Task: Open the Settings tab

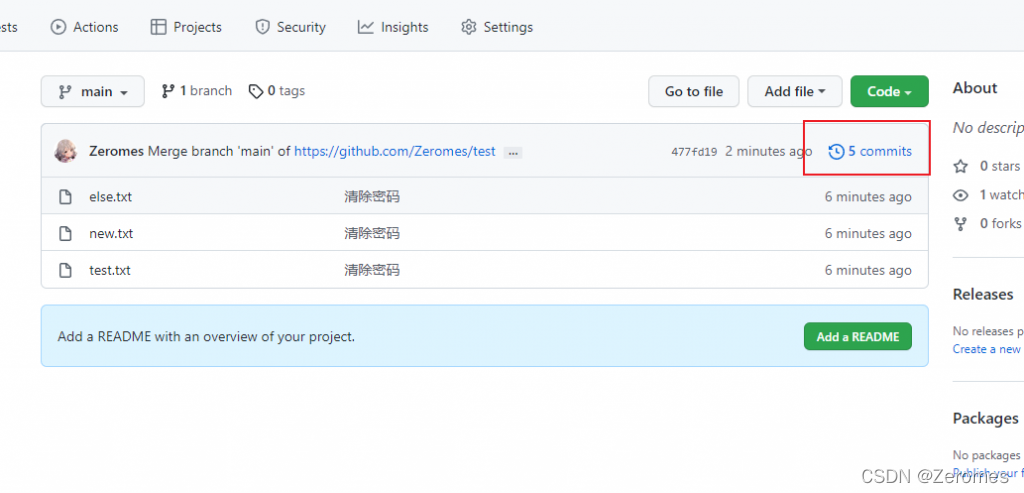Action: coord(497,27)
